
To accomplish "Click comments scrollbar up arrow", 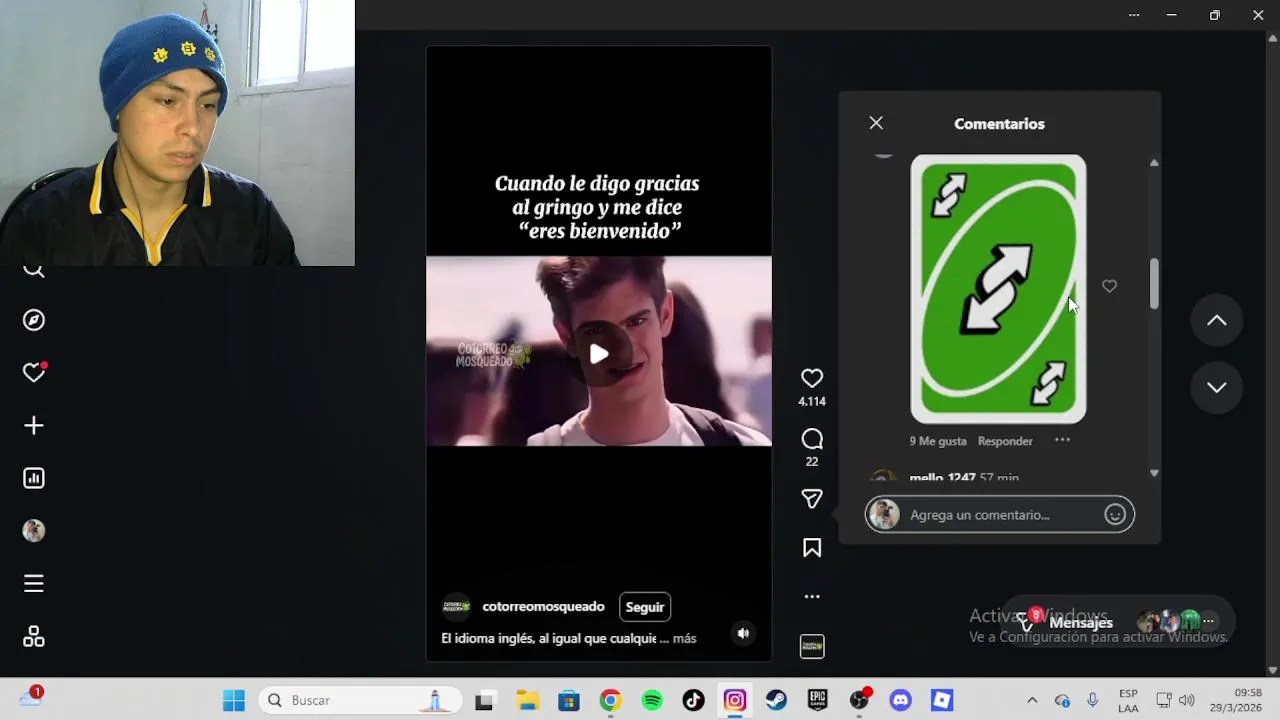I will pyautogui.click(x=1154, y=163).
